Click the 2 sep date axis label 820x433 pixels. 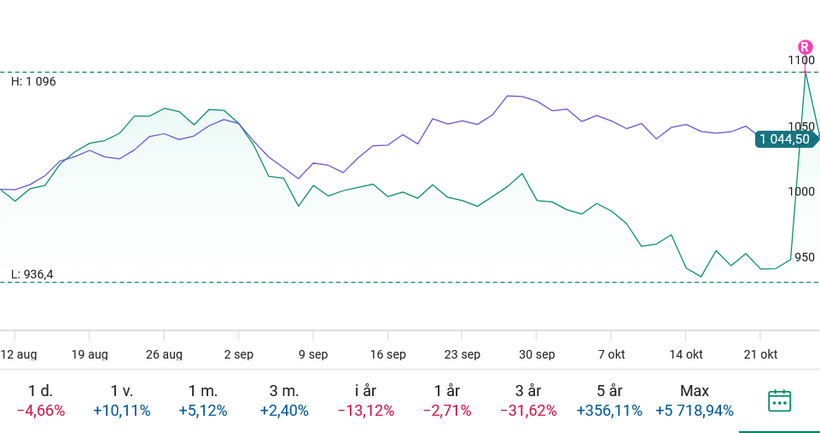[239, 354]
